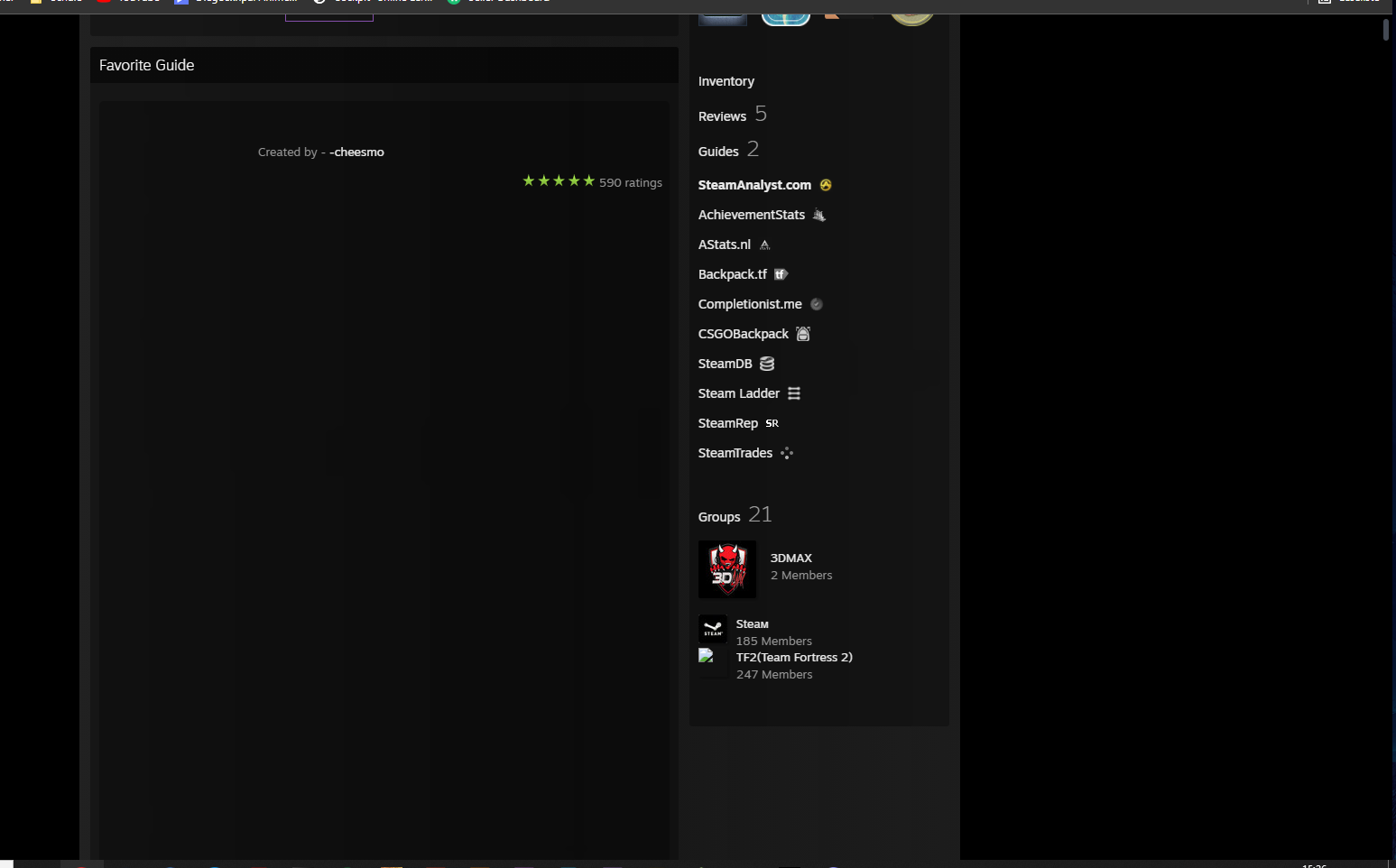Screen dimensions: 1396x868
Task: Open guide author -cheesmo's profile
Action: pos(357,152)
